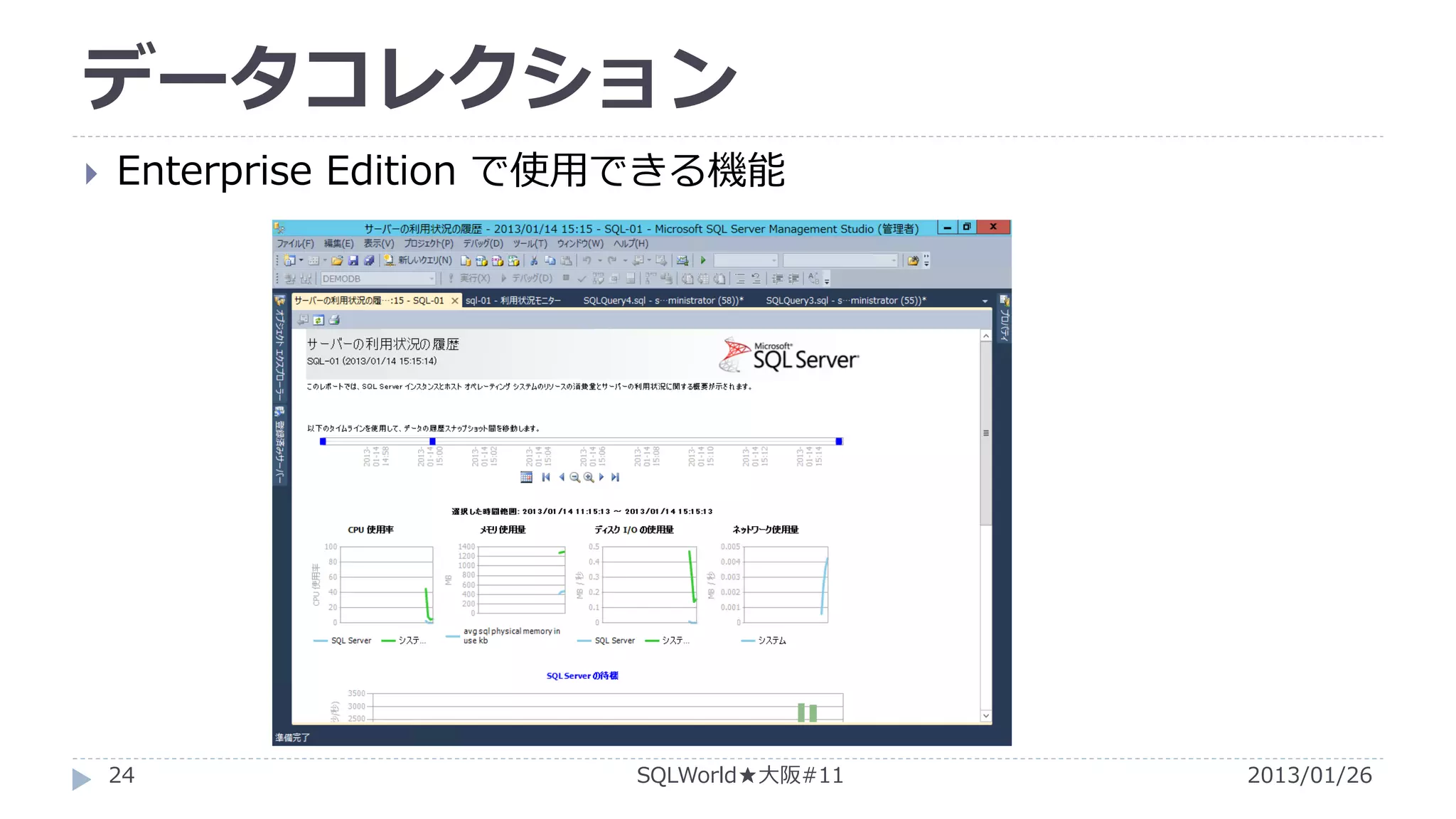This screenshot has height=819, width=1456.
Task: Click the Parse checkmark icon
Action: click(582, 279)
